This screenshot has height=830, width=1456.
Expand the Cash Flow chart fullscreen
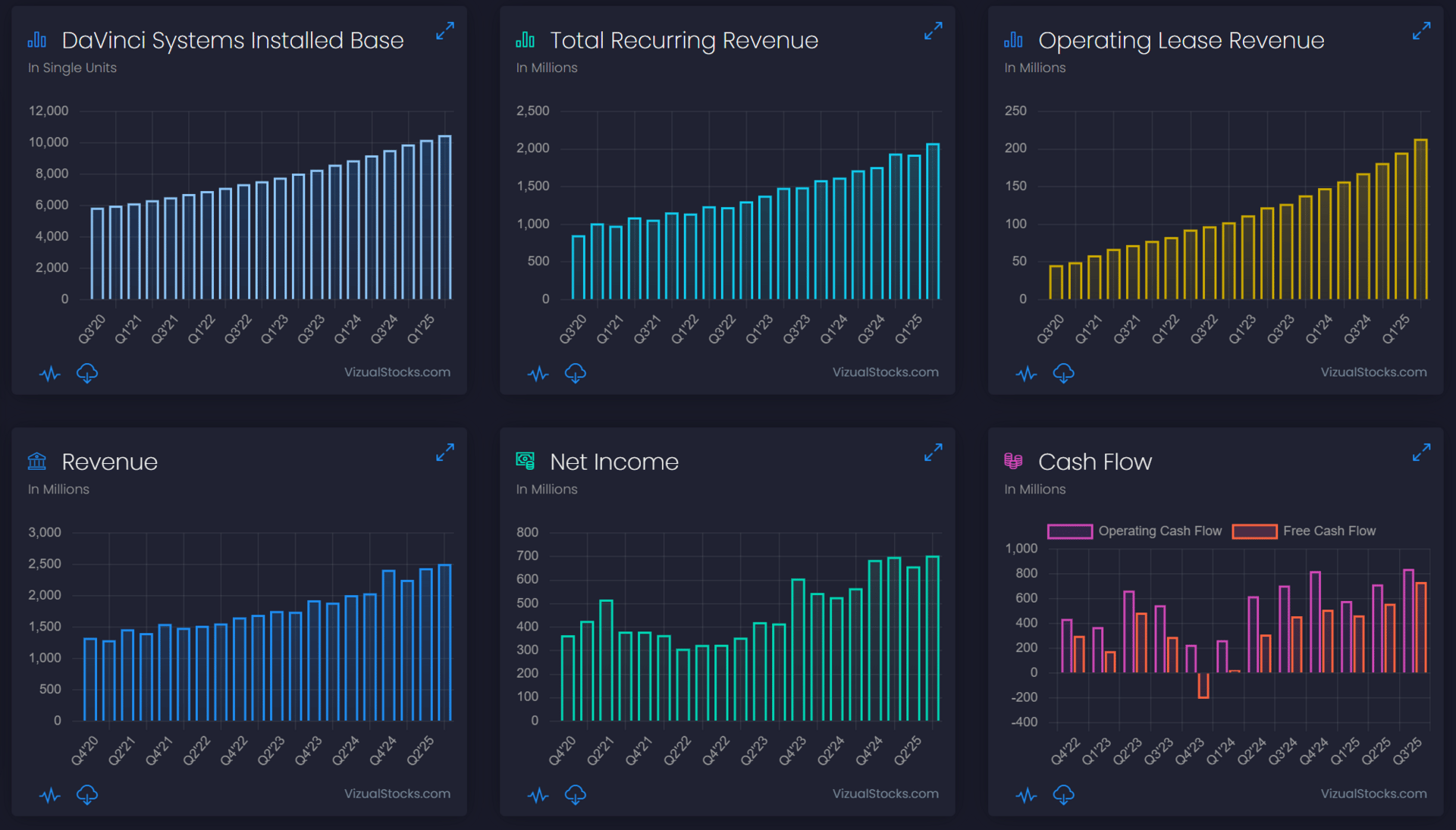pyautogui.click(x=1422, y=453)
